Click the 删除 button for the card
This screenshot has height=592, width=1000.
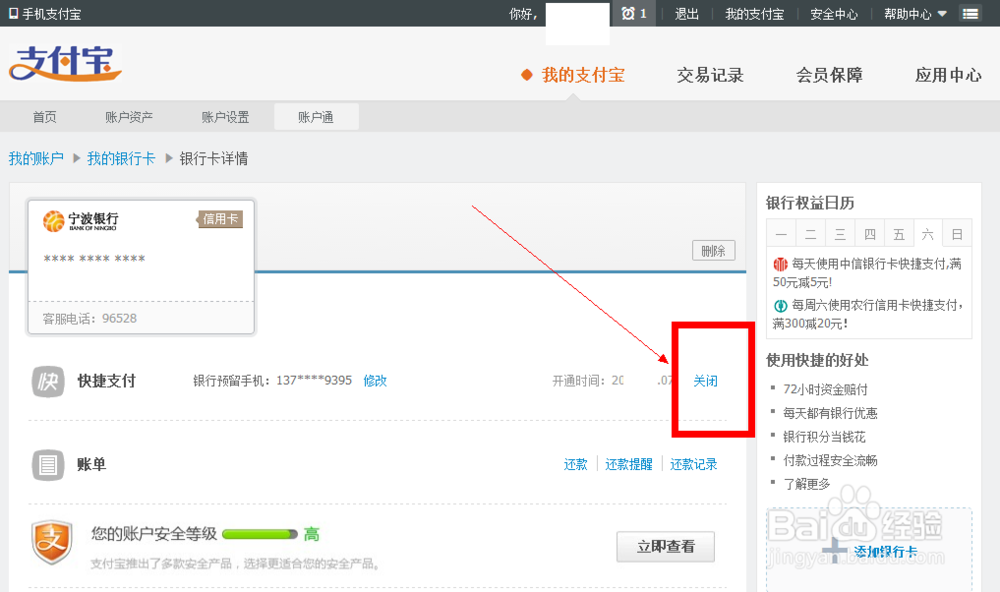click(714, 251)
